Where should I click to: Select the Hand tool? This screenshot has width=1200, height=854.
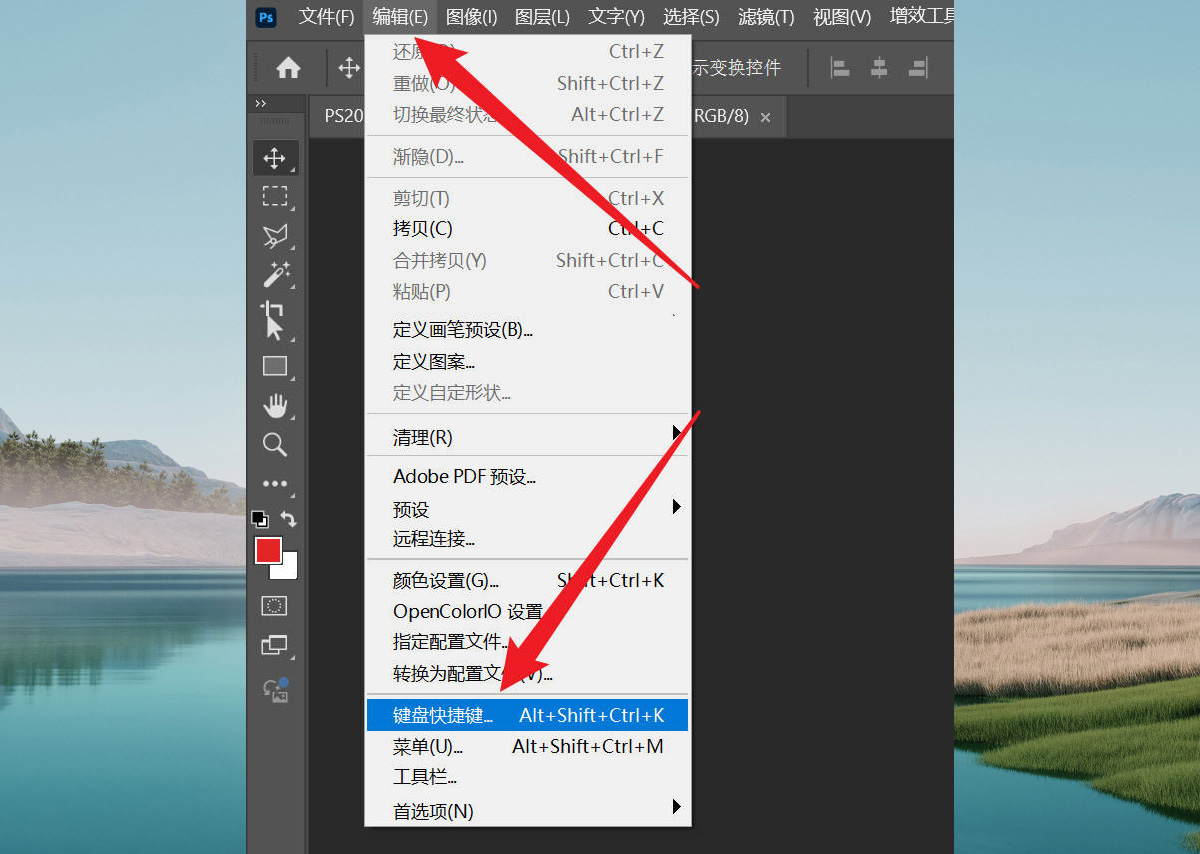click(x=275, y=405)
